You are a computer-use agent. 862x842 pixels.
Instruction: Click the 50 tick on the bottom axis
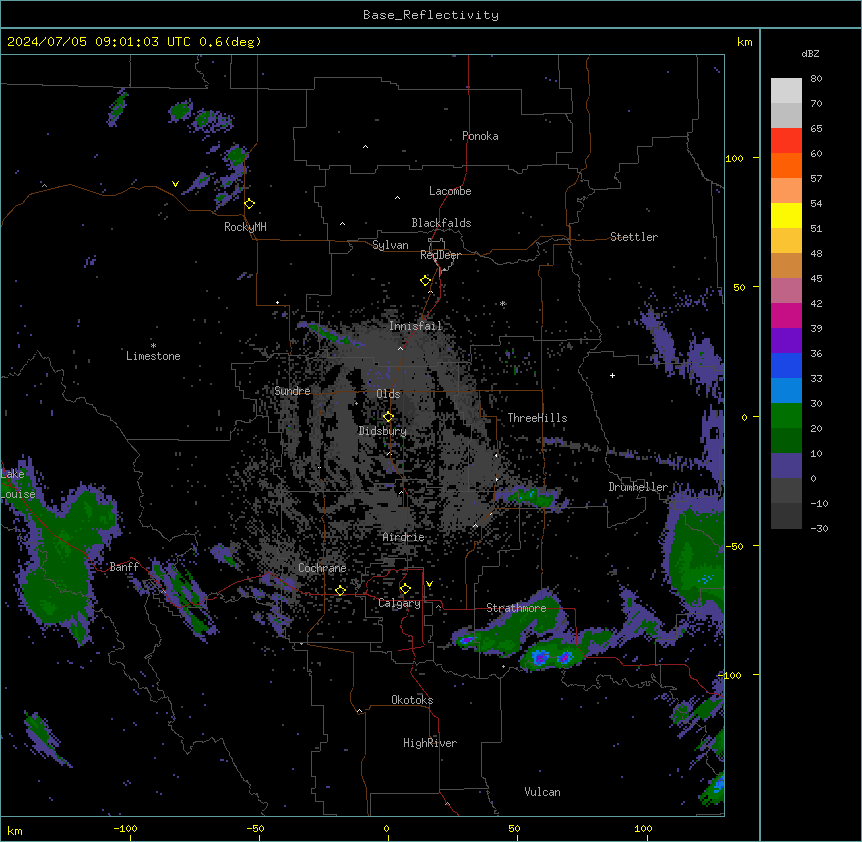pyautogui.click(x=513, y=828)
